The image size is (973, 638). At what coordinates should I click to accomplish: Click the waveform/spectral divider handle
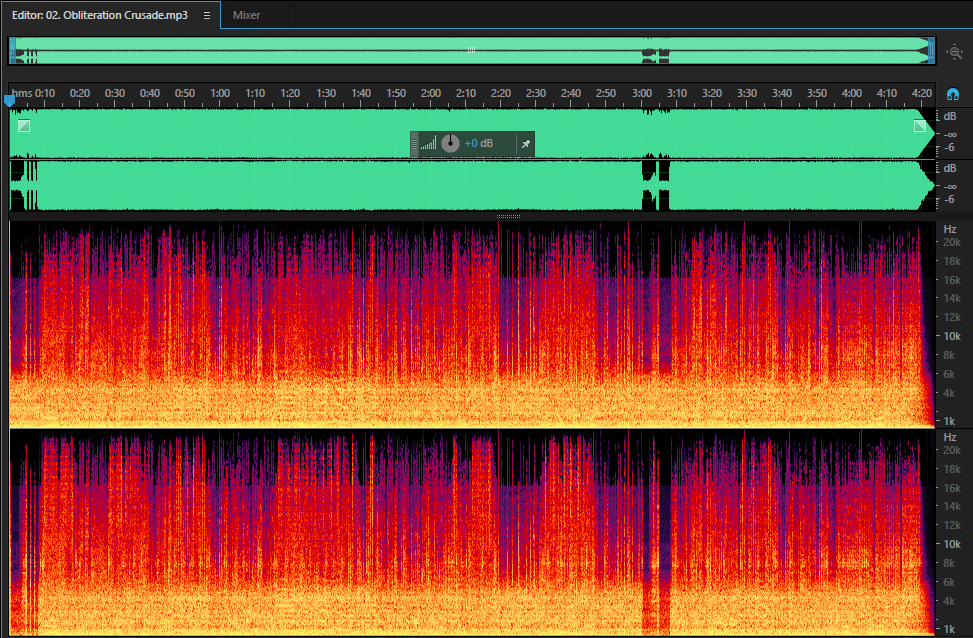click(508, 217)
